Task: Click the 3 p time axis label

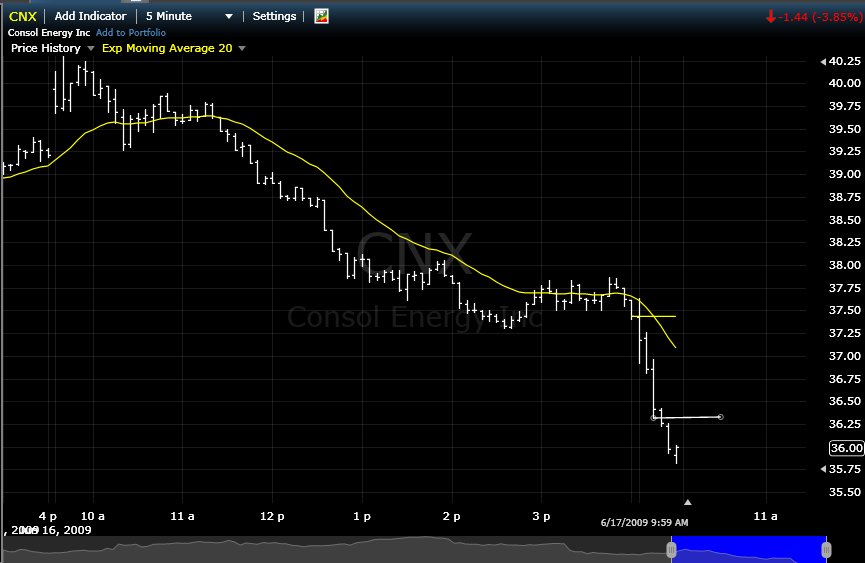Action: [x=541, y=516]
